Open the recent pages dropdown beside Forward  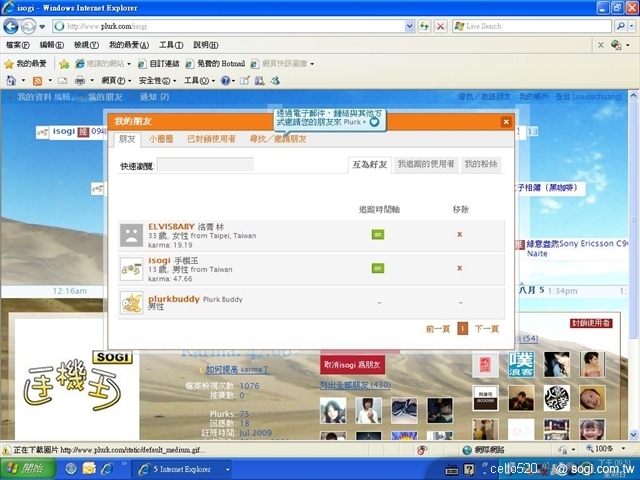pyautogui.click(x=42, y=27)
